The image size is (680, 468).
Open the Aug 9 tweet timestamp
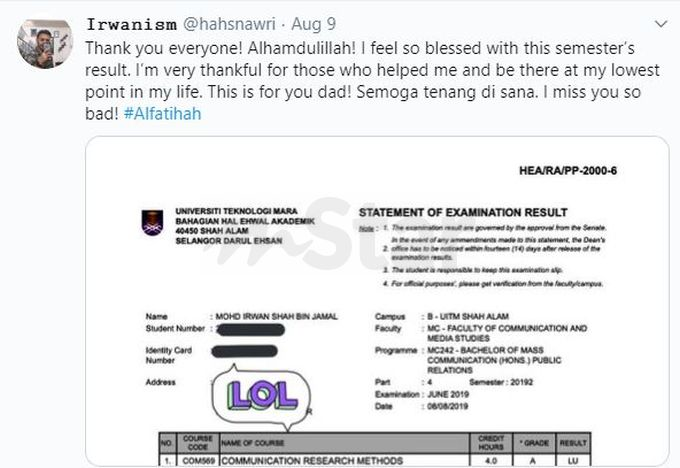(314, 24)
